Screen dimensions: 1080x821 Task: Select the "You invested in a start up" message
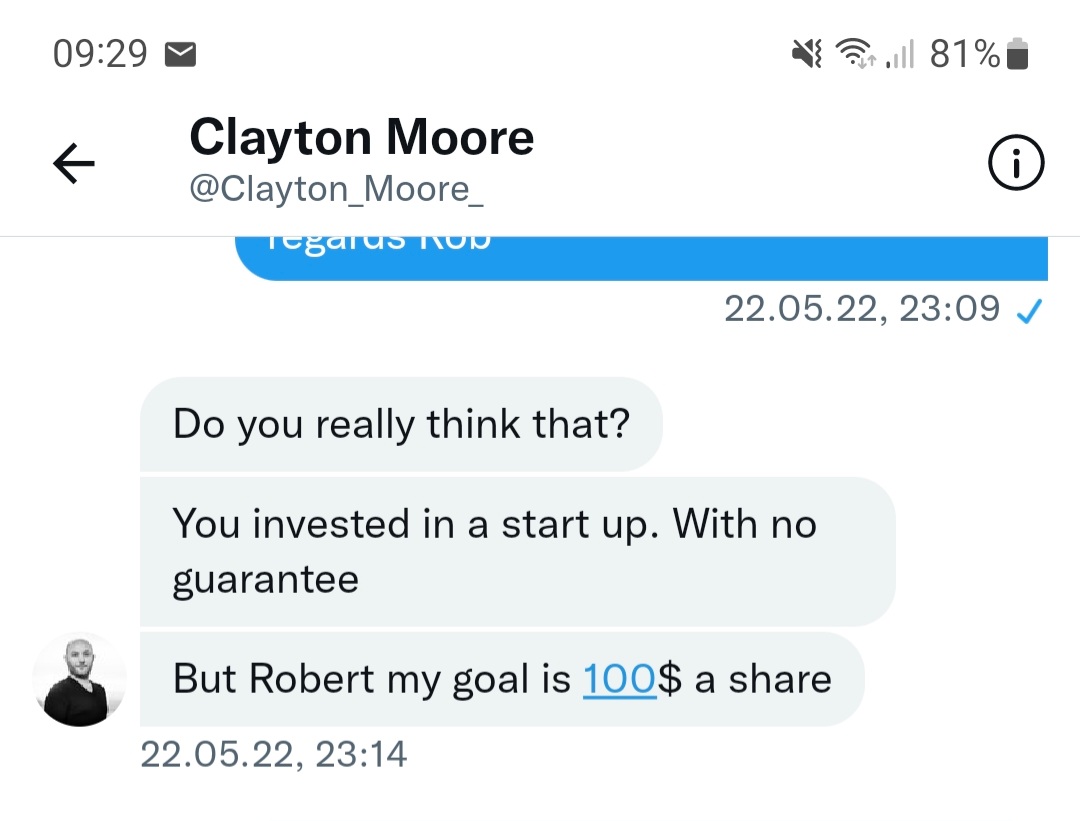pos(516,551)
